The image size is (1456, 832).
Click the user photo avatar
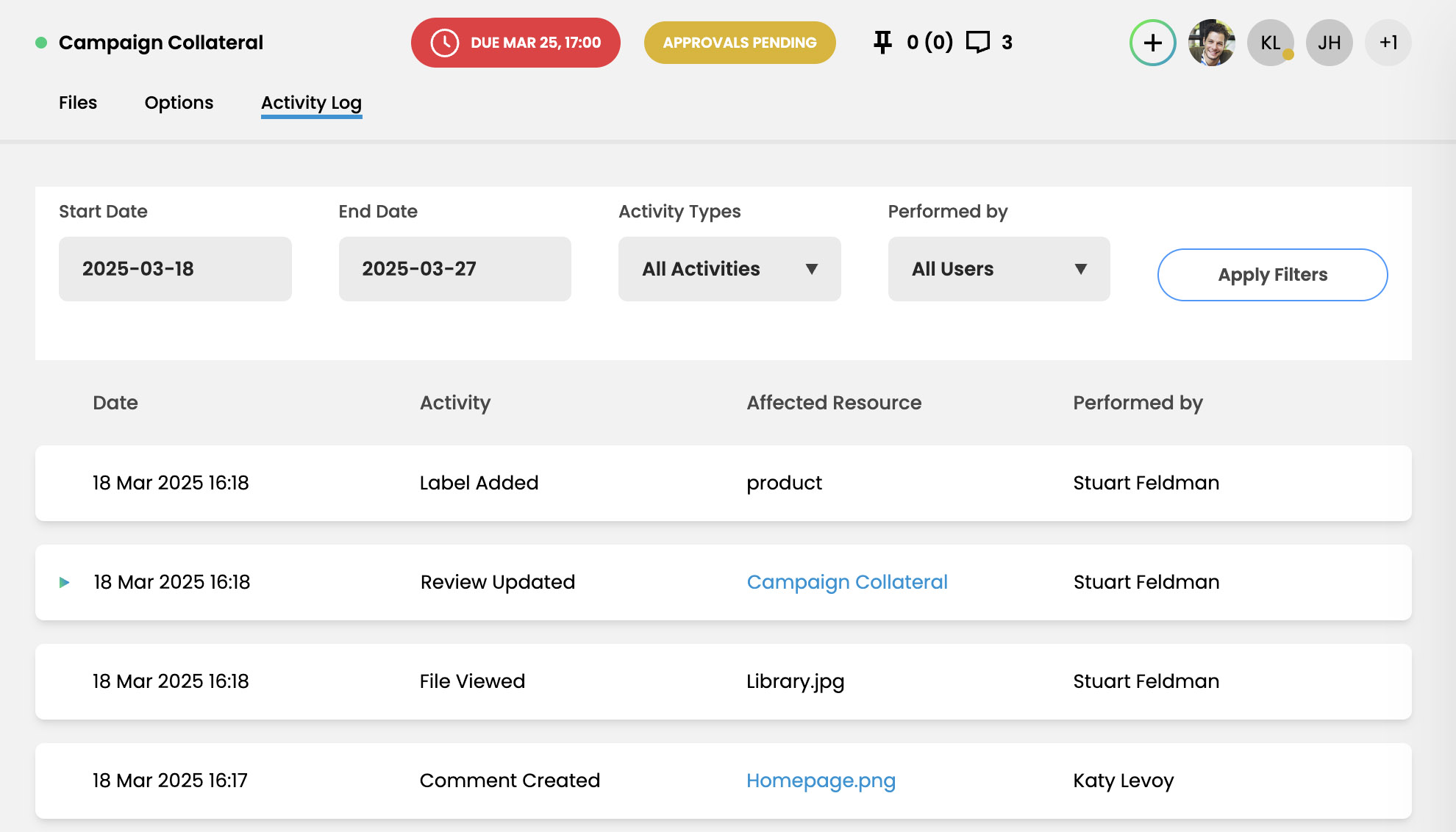[x=1211, y=43]
